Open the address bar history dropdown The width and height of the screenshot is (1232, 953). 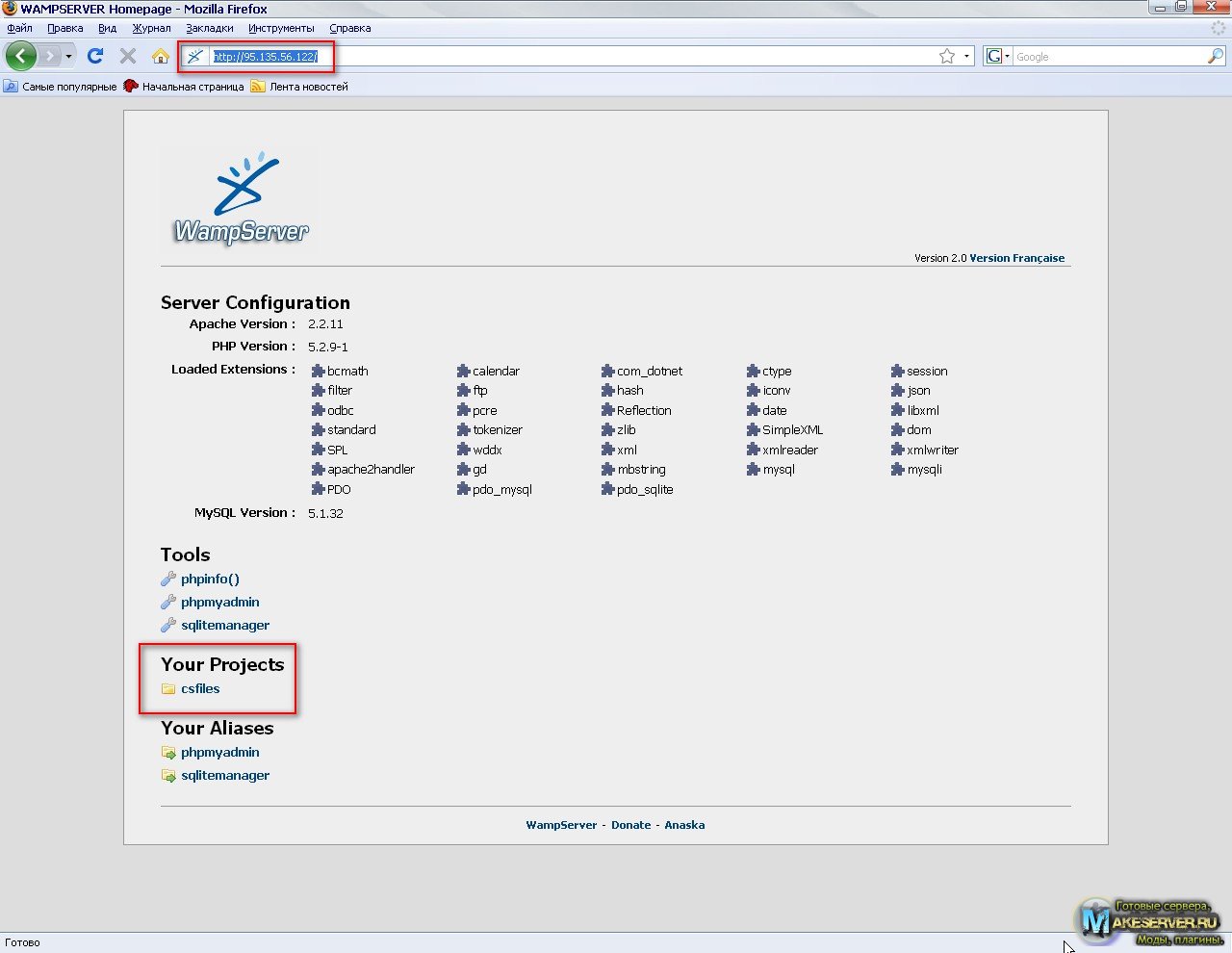[966, 56]
